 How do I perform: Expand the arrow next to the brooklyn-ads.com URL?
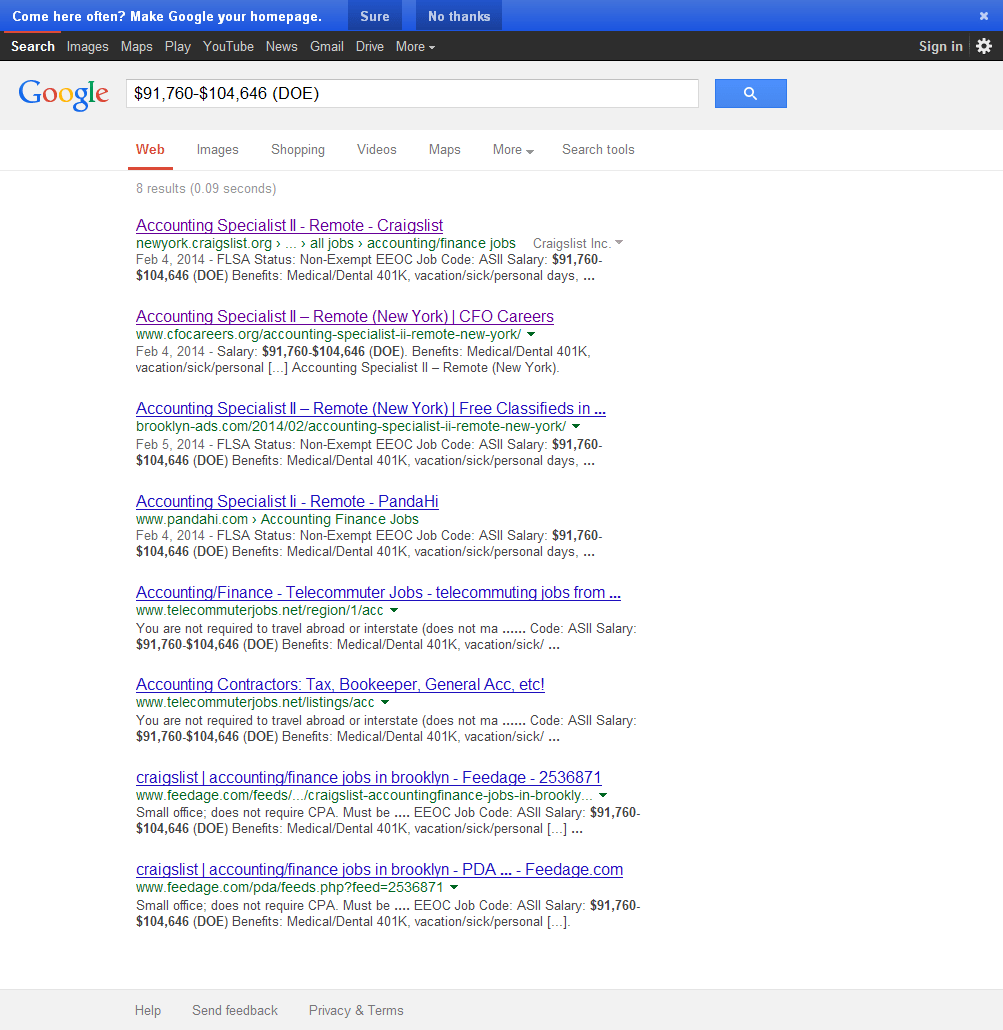pos(576,426)
